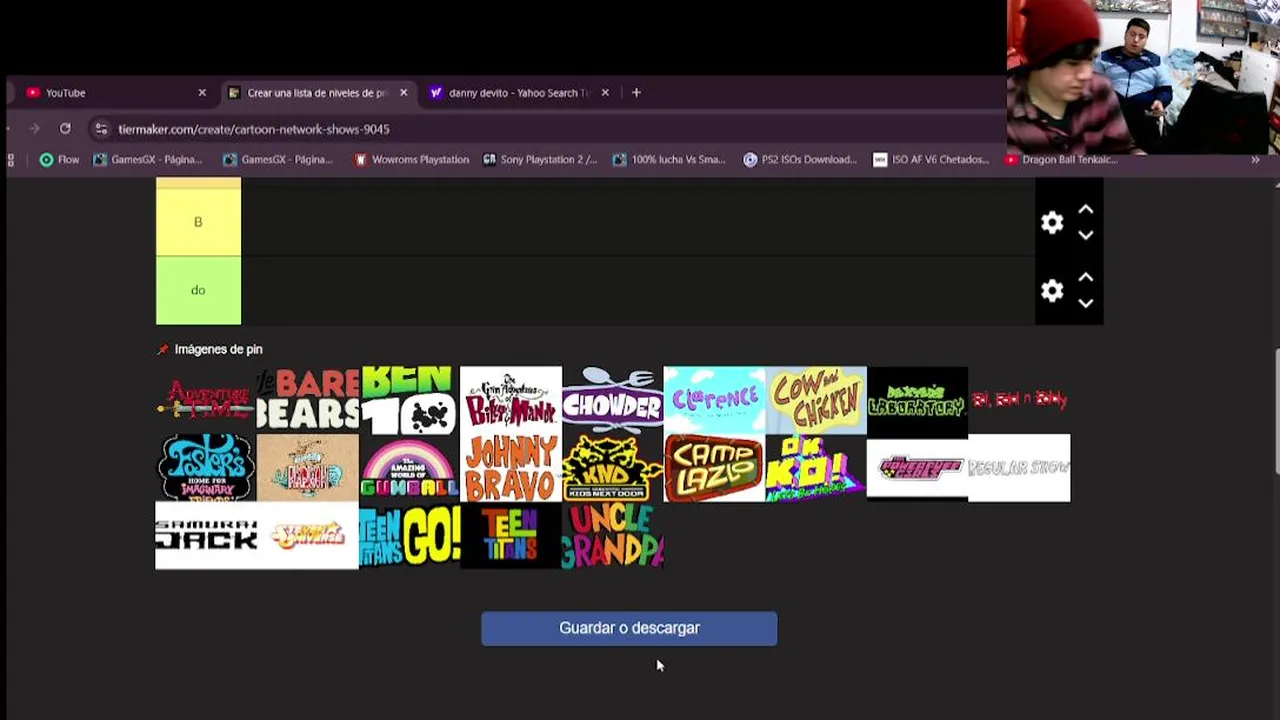Select Foster's Home image
This screenshot has width=1280, height=720.
pyautogui.click(x=206, y=468)
